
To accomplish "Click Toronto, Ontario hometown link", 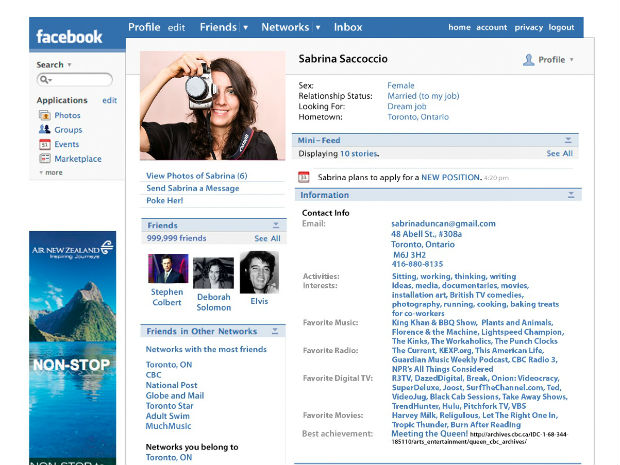I will coord(418,117).
